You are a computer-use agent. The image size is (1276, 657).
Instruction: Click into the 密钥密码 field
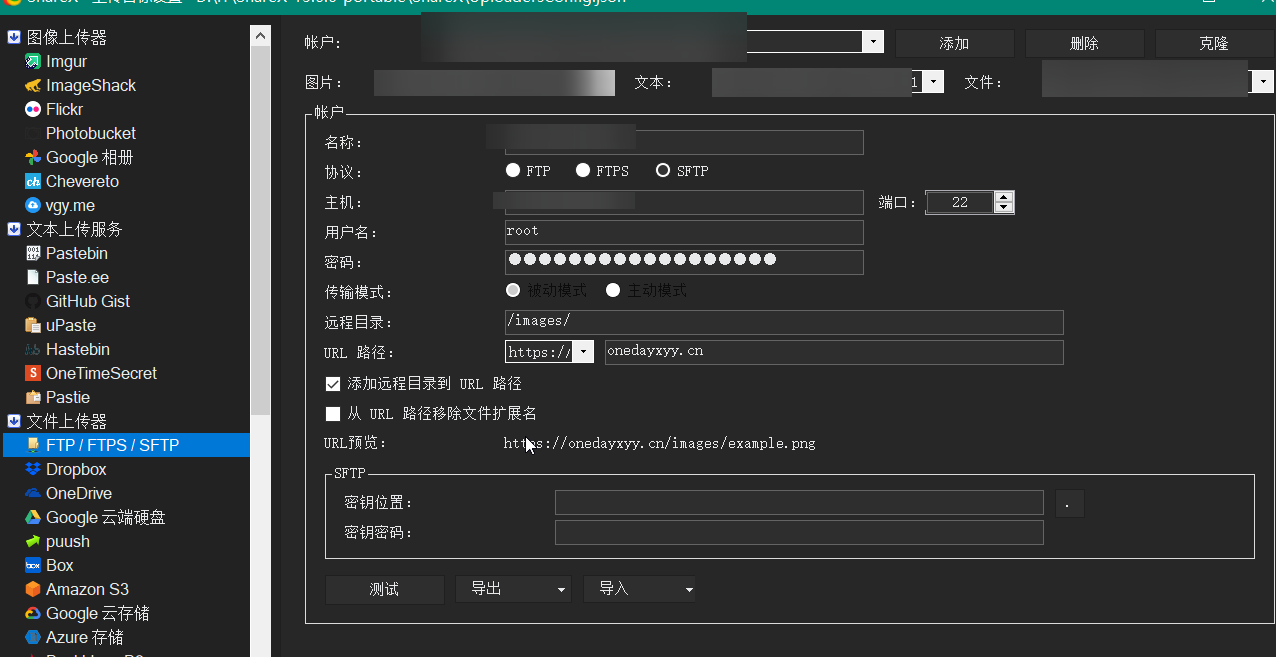pos(799,533)
